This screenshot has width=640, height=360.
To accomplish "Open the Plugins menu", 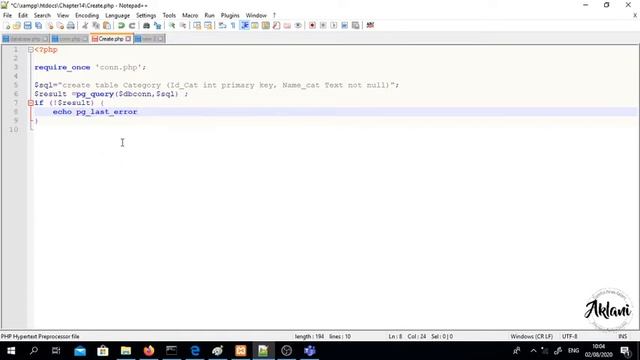I will pyautogui.click(x=230, y=16).
